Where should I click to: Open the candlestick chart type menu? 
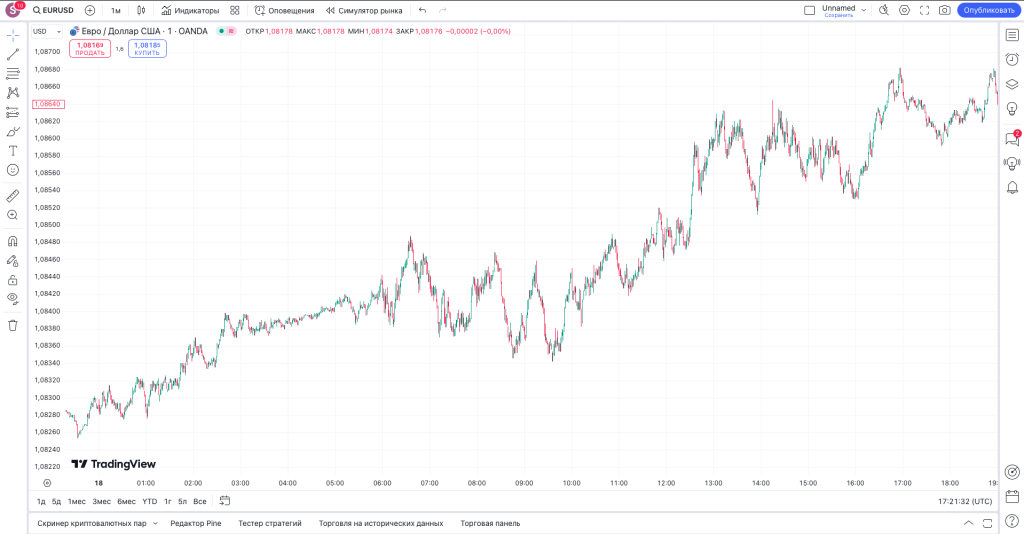(141, 10)
